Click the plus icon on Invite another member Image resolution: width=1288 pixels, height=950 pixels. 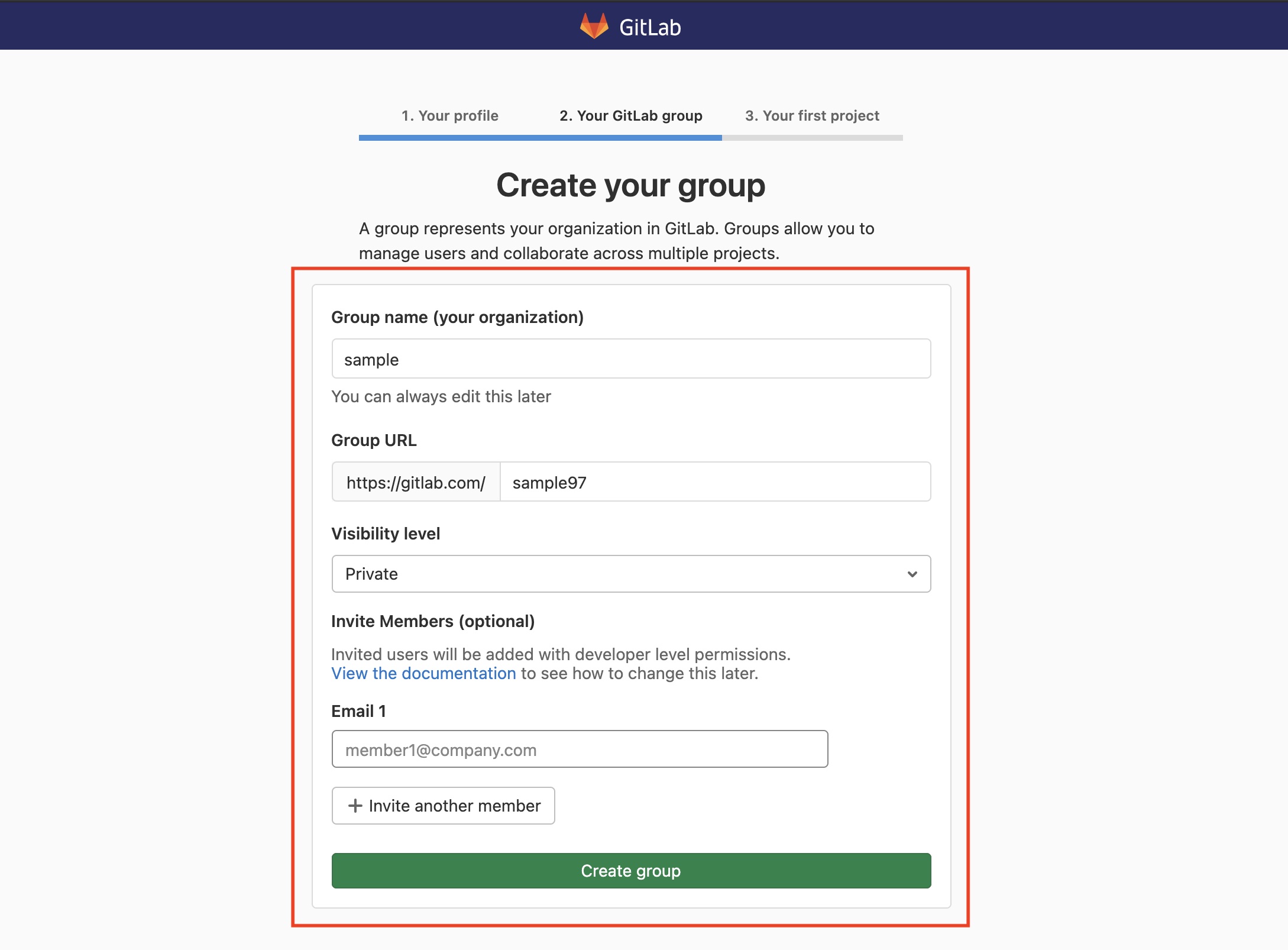click(355, 806)
